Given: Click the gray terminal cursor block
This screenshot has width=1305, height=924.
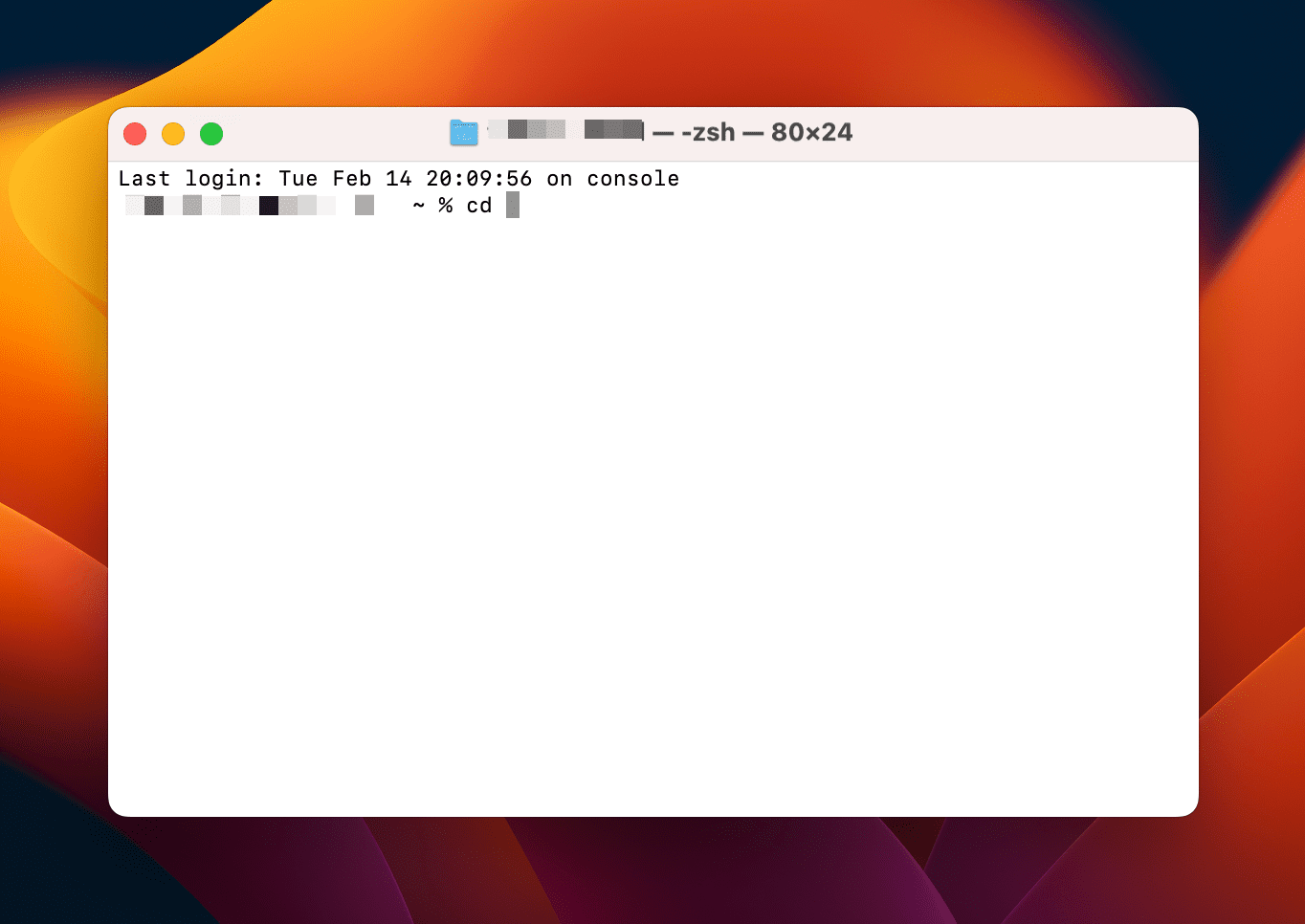Looking at the screenshot, I should point(513,205).
